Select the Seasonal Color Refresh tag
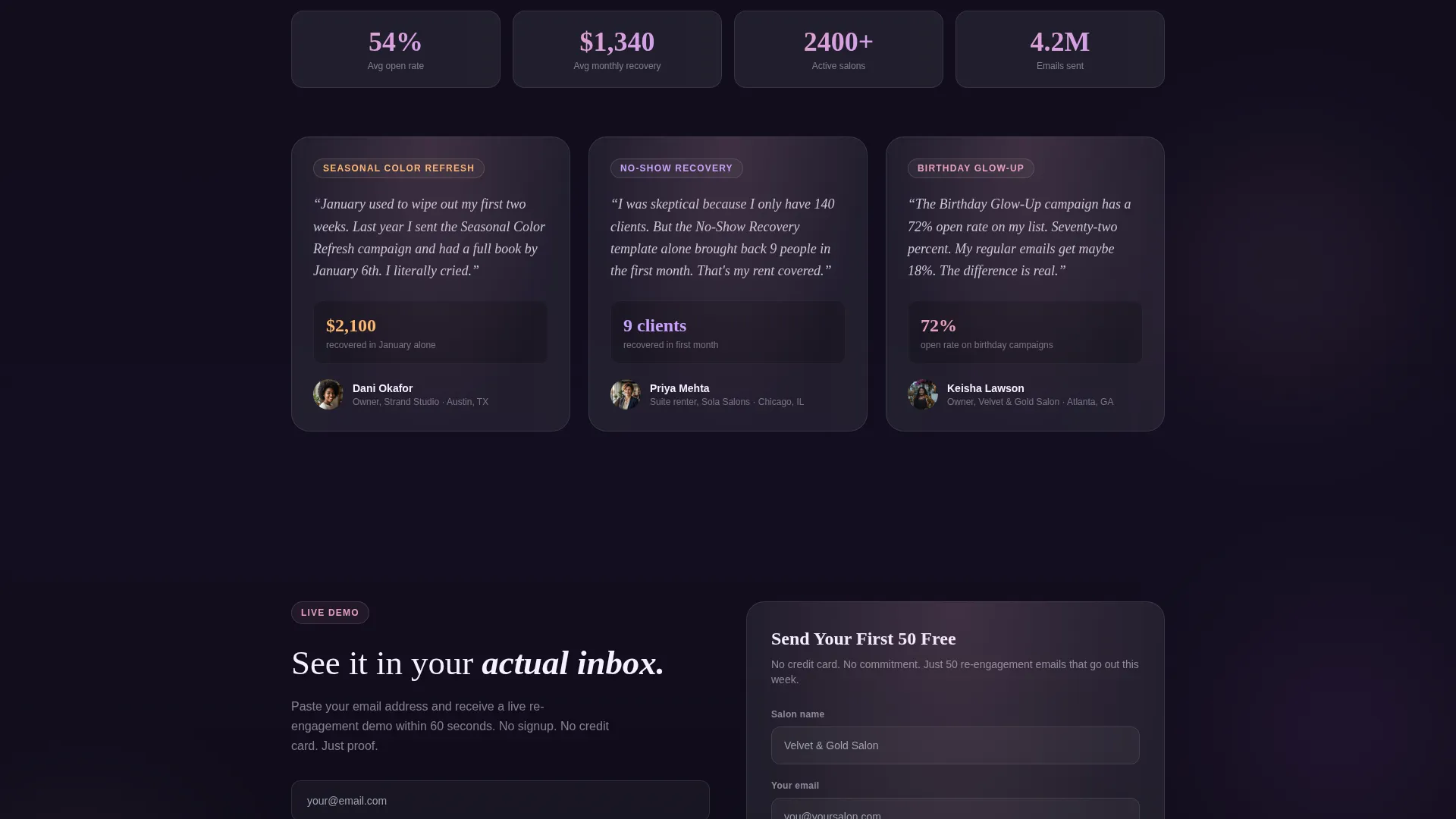 point(399,168)
